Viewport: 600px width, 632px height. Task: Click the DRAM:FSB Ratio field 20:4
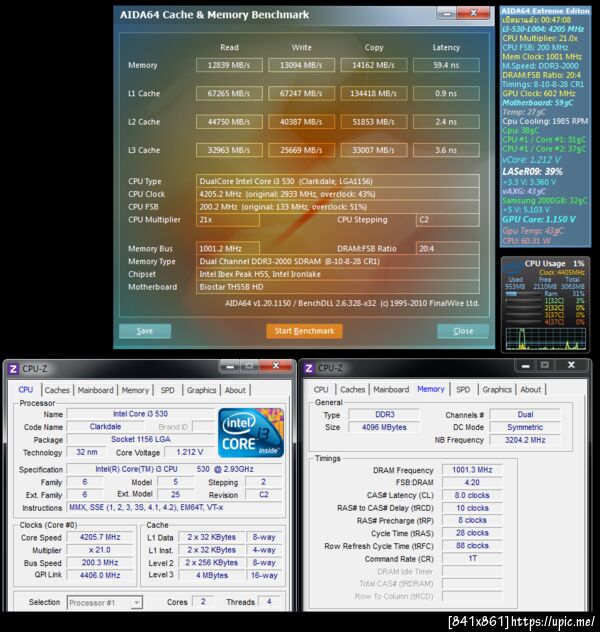(x=448, y=249)
